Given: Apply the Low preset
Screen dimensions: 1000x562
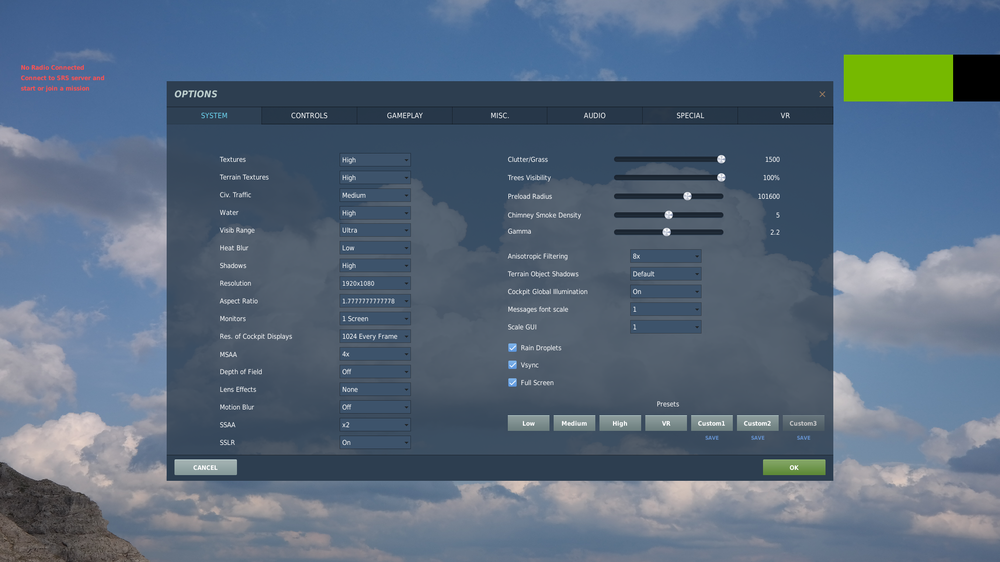Looking at the screenshot, I should click(x=528, y=423).
